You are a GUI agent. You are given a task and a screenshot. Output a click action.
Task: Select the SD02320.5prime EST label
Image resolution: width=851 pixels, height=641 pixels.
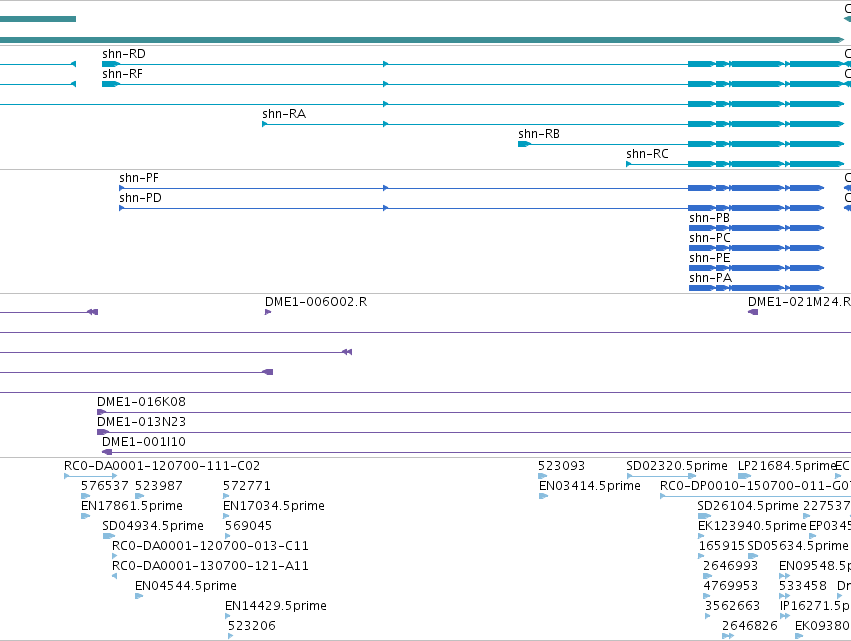coord(676,466)
